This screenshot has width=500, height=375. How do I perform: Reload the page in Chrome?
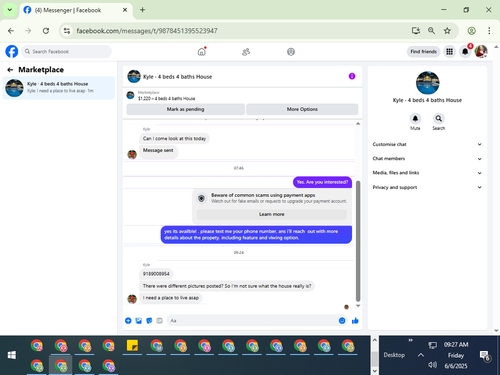tap(46, 31)
